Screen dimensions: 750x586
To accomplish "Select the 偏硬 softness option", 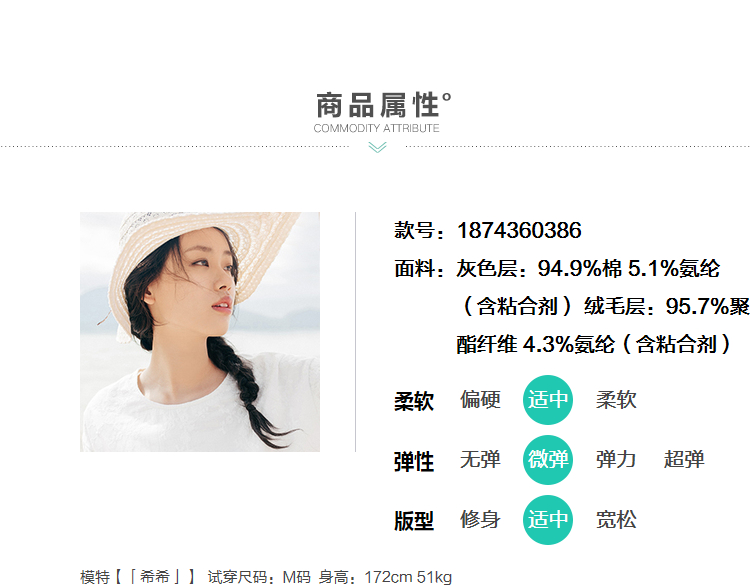I will (480, 399).
